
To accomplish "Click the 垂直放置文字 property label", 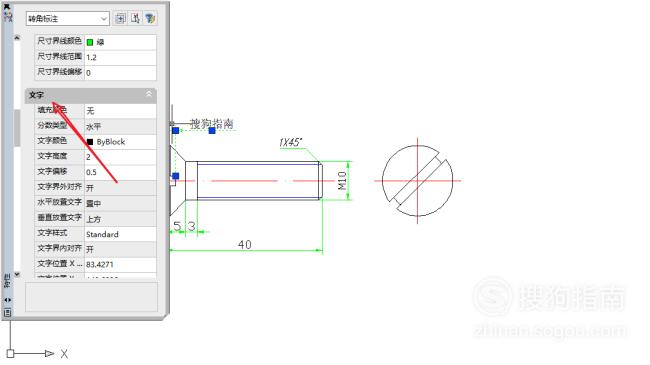I will click(59, 217).
